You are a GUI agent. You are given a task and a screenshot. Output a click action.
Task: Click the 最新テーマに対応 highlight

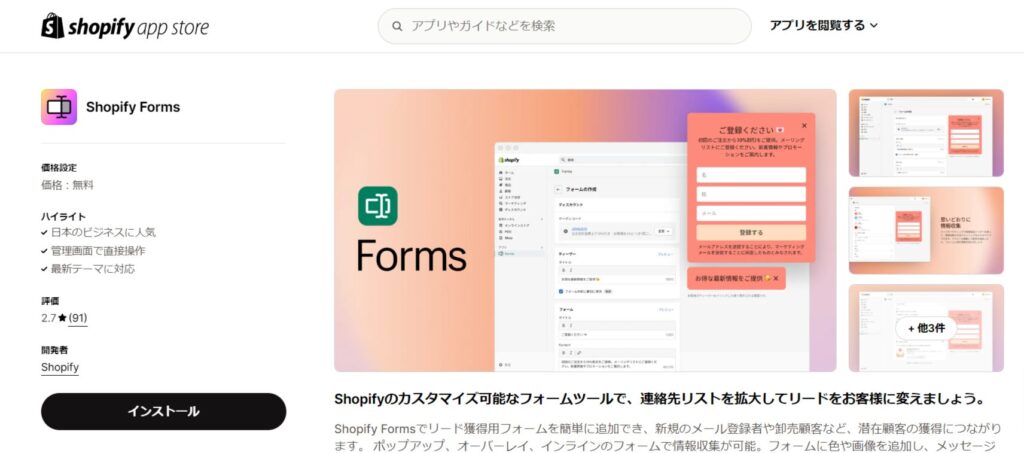(x=93, y=269)
